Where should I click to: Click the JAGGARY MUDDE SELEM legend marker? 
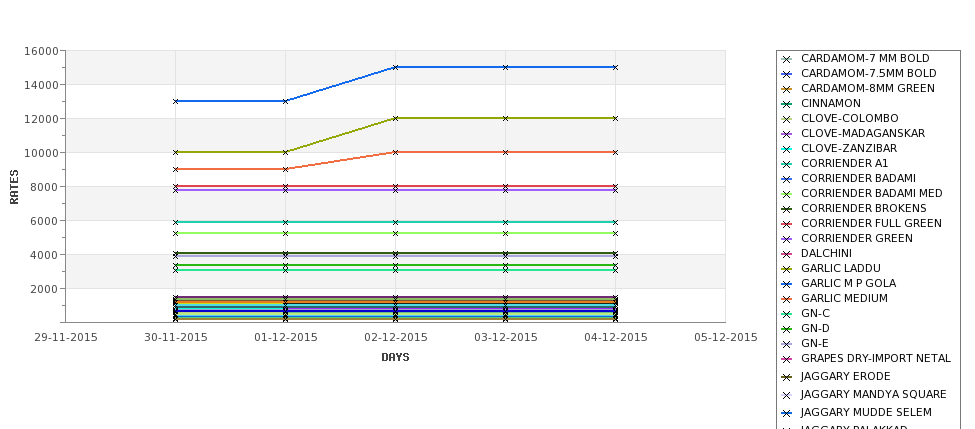tap(787, 413)
